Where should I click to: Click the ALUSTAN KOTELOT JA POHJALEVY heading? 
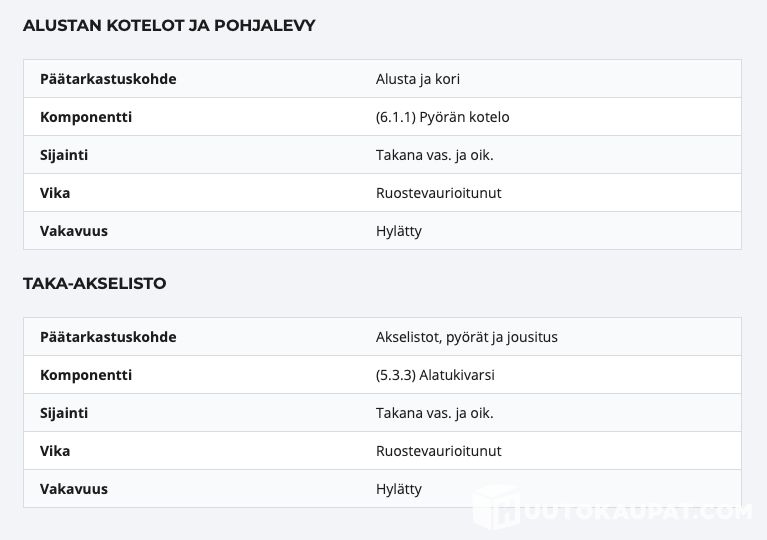click(169, 26)
